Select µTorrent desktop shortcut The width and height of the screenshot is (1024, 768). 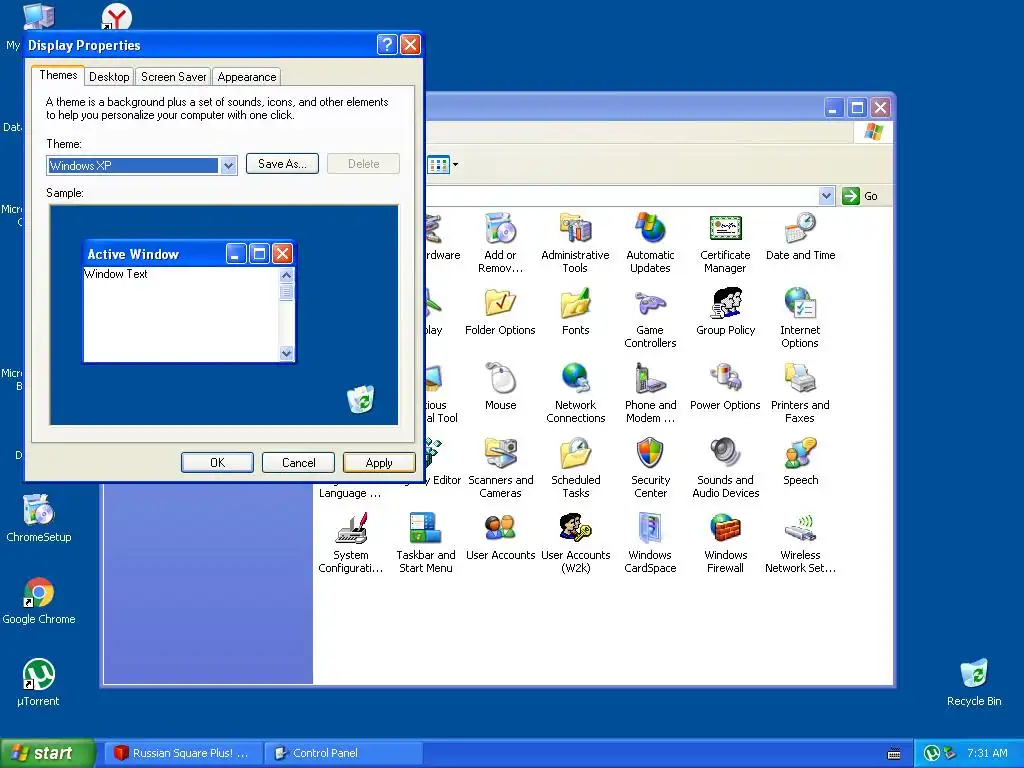(39, 675)
